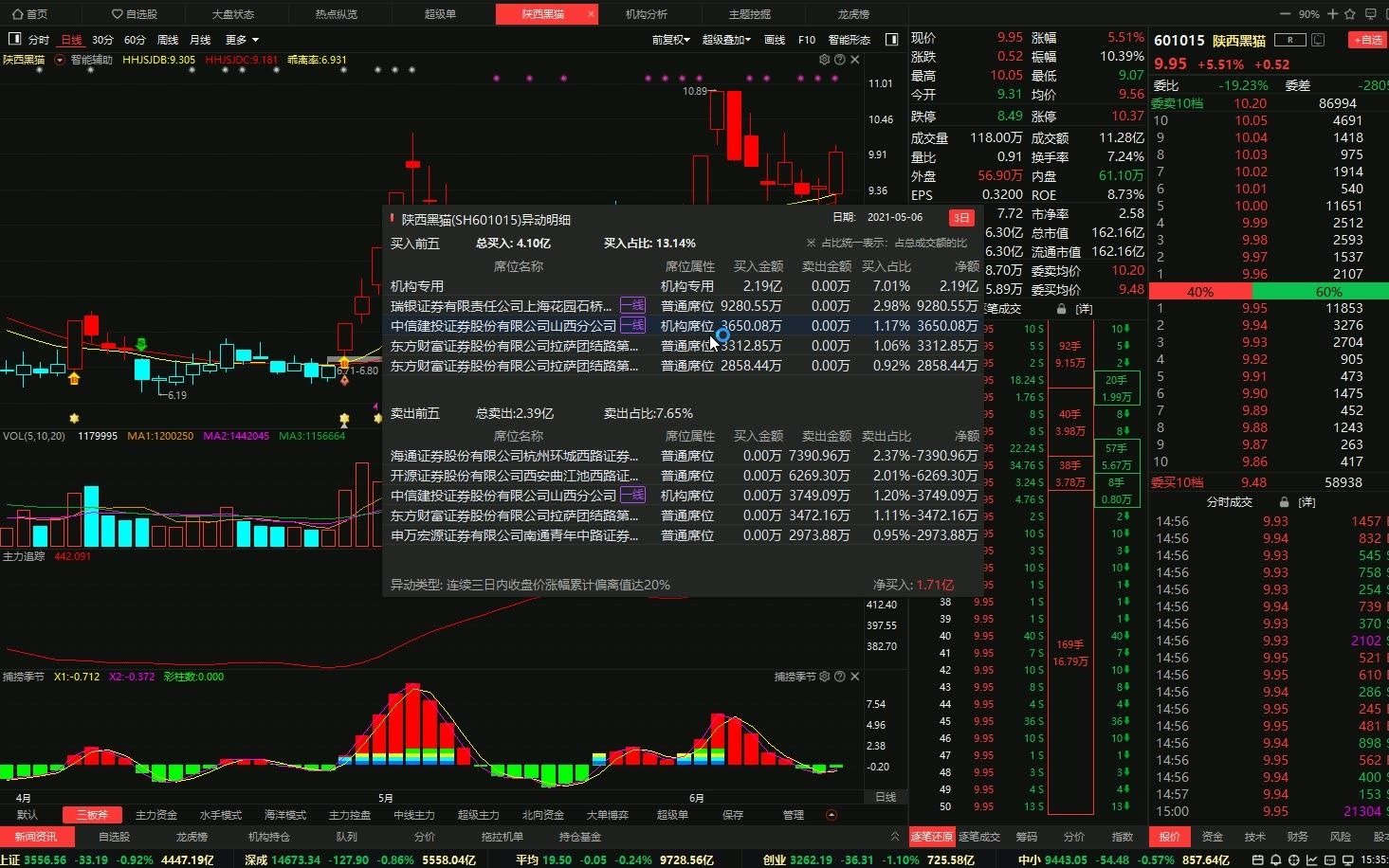This screenshot has height=868, width=1389.
Task: Switch to the 财务 right panel tab
Action: pyautogui.click(x=1298, y=837)
